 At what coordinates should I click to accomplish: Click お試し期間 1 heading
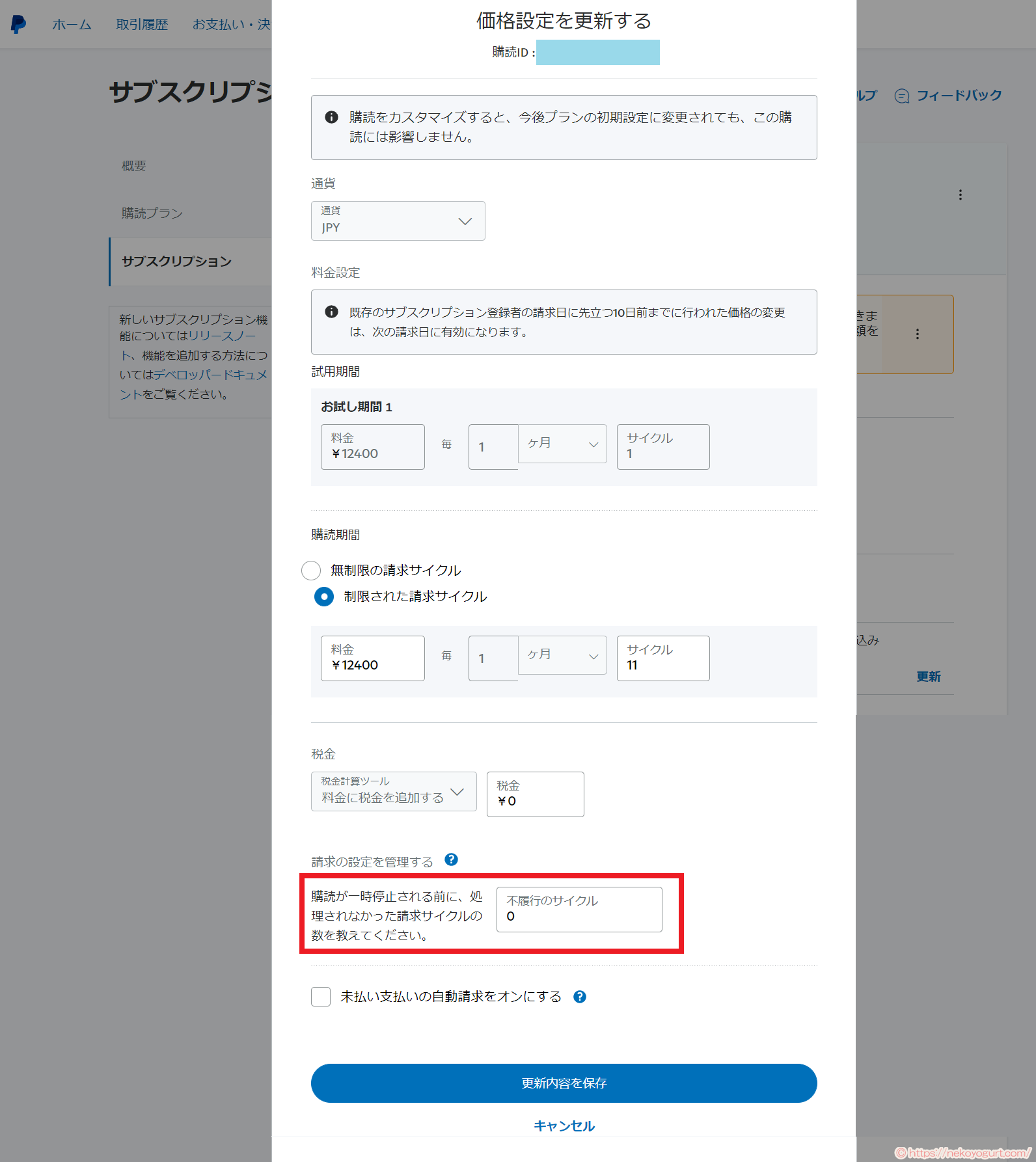(356, 407)
